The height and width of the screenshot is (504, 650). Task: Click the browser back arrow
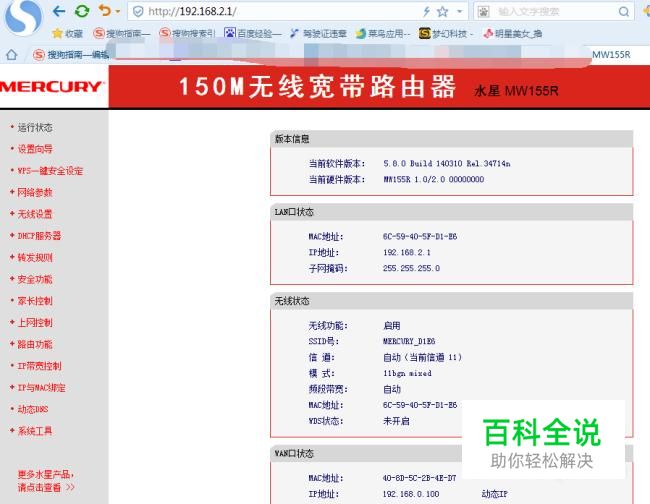point(59,11)
